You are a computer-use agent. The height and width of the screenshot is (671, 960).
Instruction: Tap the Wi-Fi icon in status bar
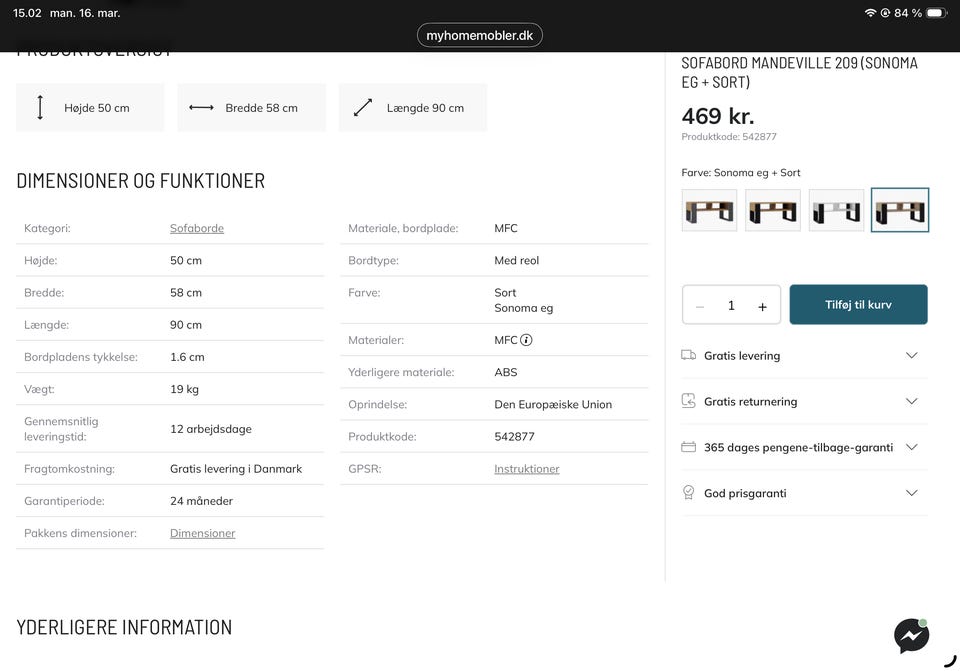(x=870, y=13)
